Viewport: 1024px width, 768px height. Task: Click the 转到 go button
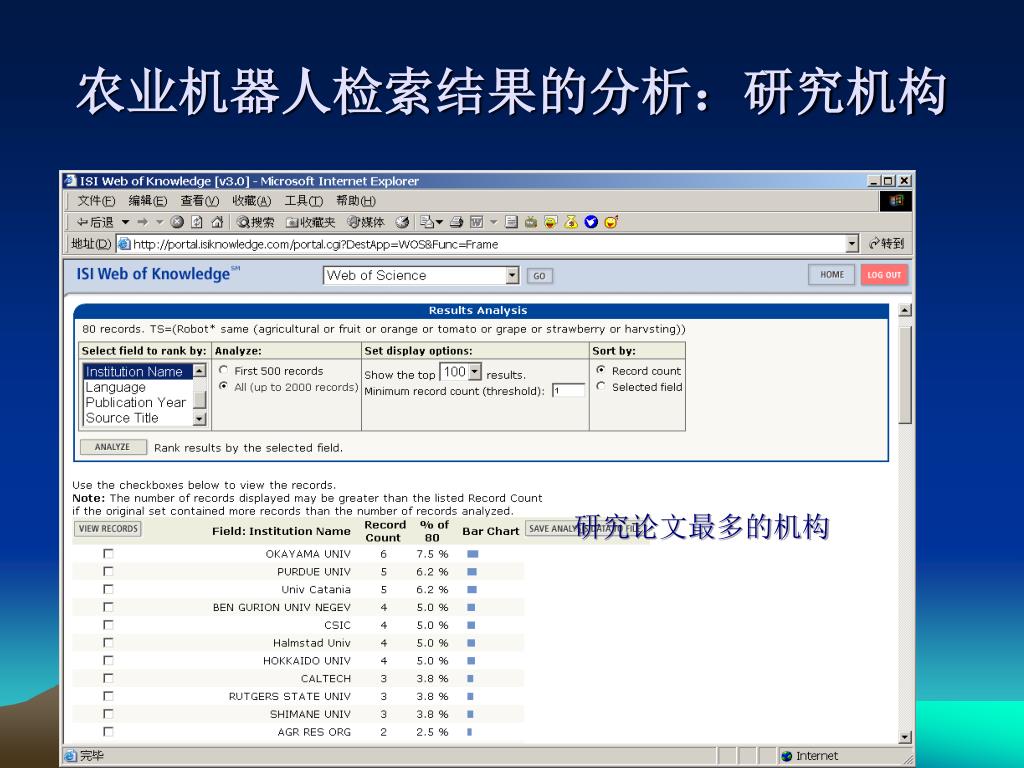(886, 244)
